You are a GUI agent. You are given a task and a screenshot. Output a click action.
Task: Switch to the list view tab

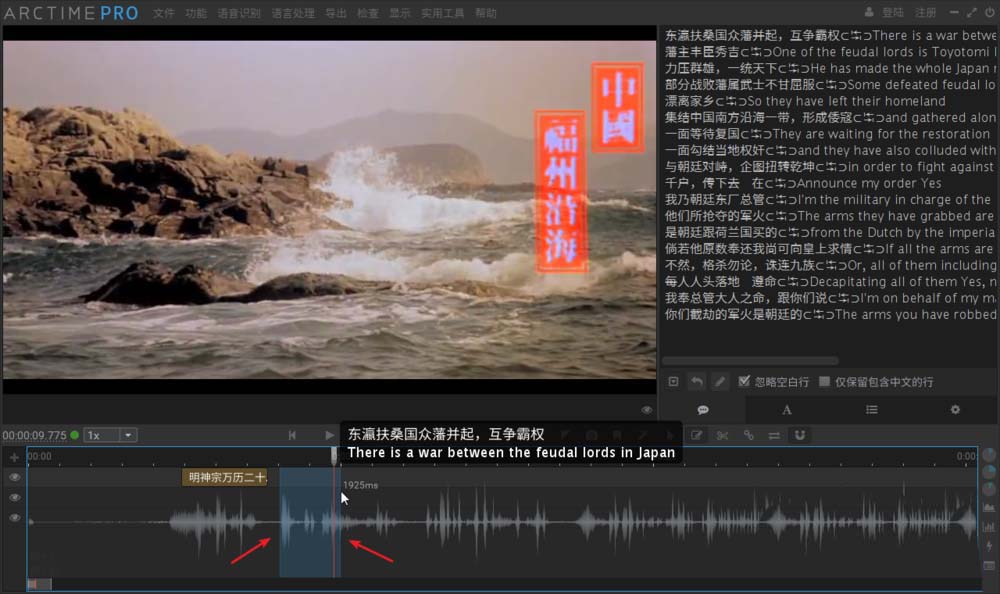tap(871, 409)
